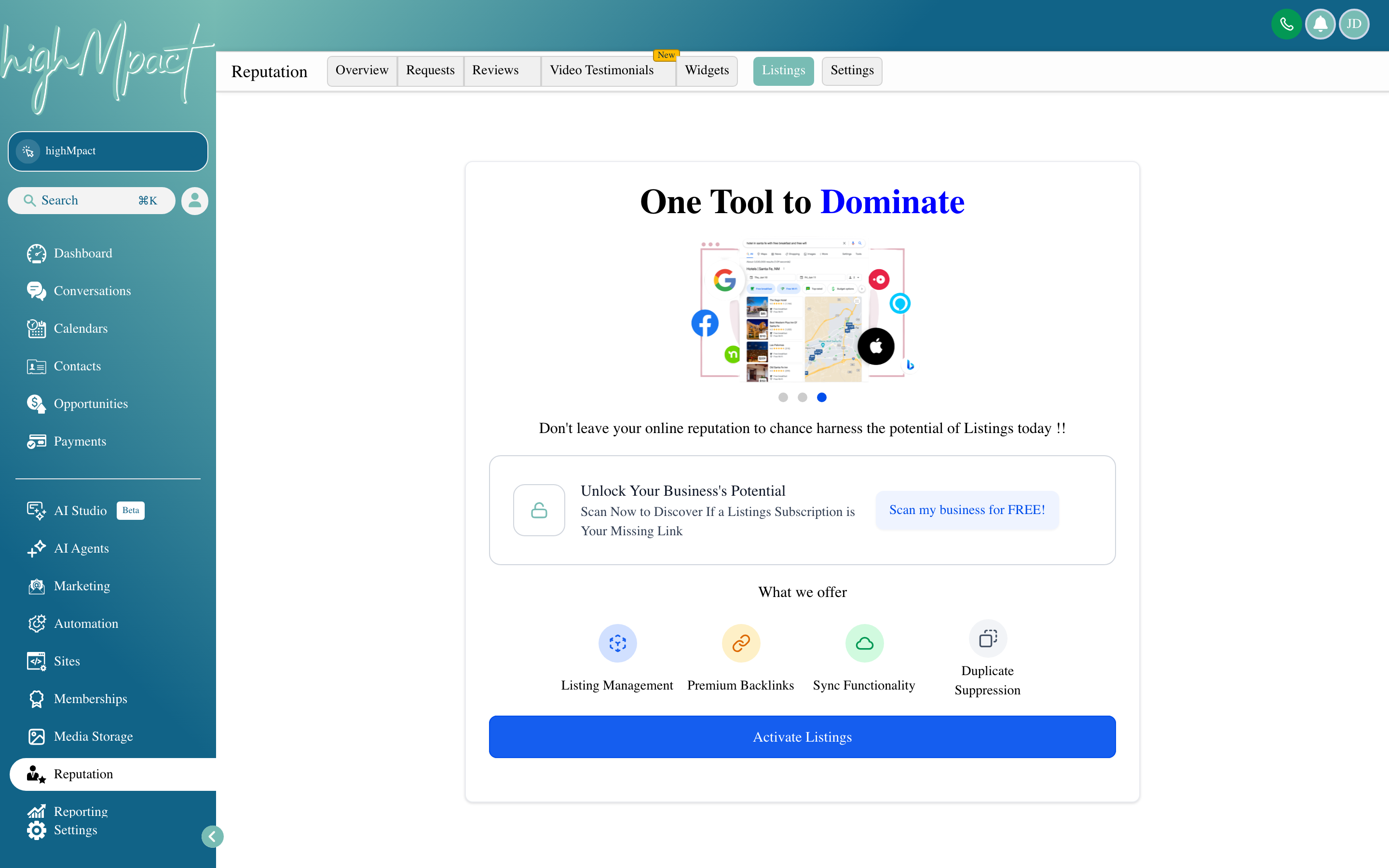
Task: Click the Contacts card icon
Action: tap(36, 366)
